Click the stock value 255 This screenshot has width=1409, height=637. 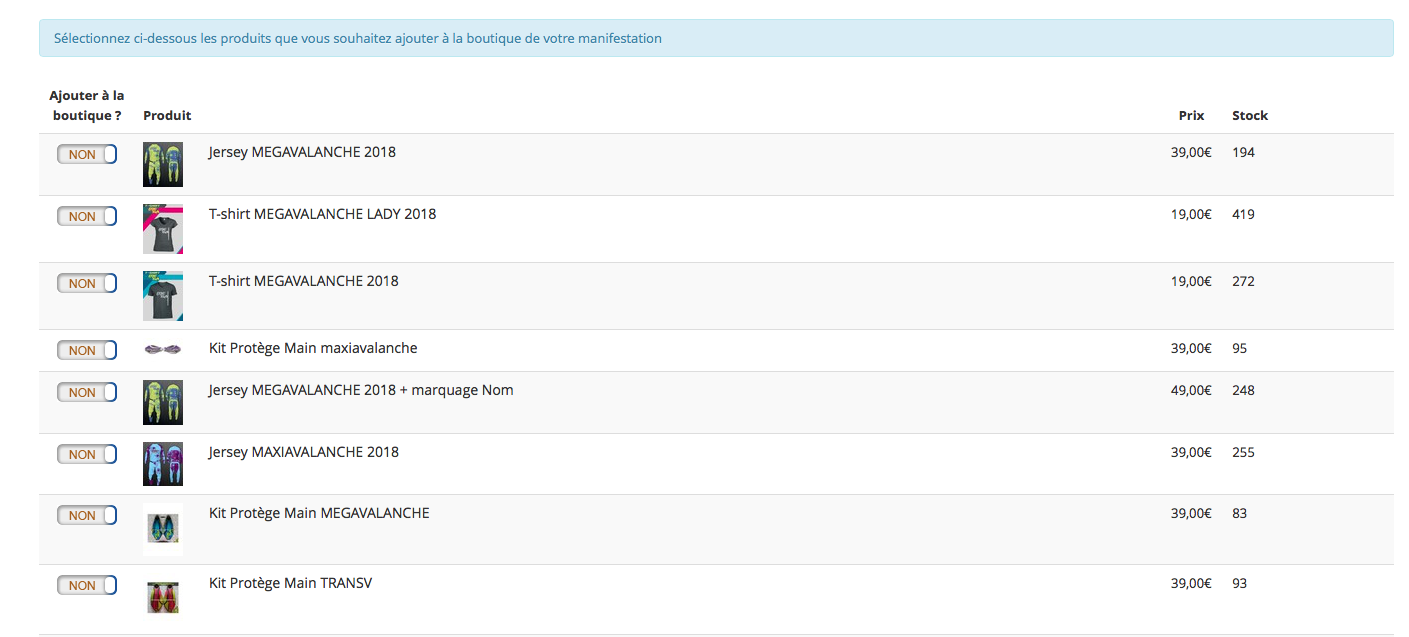1243,452
